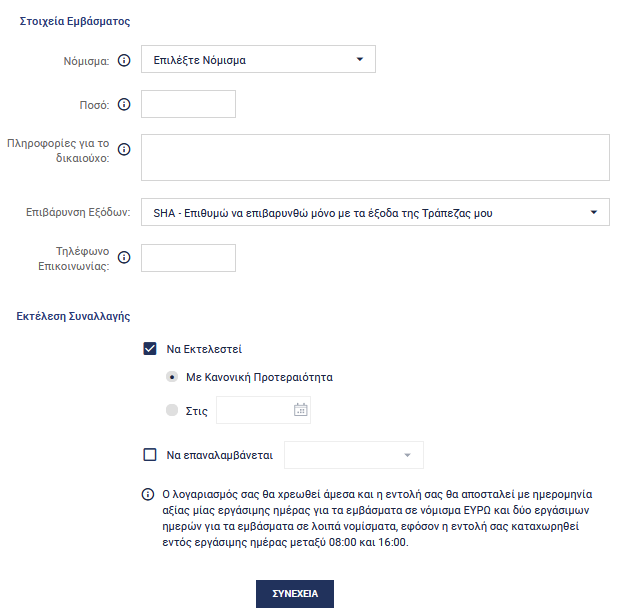Open the calendar date picker icon

[301, 409]
